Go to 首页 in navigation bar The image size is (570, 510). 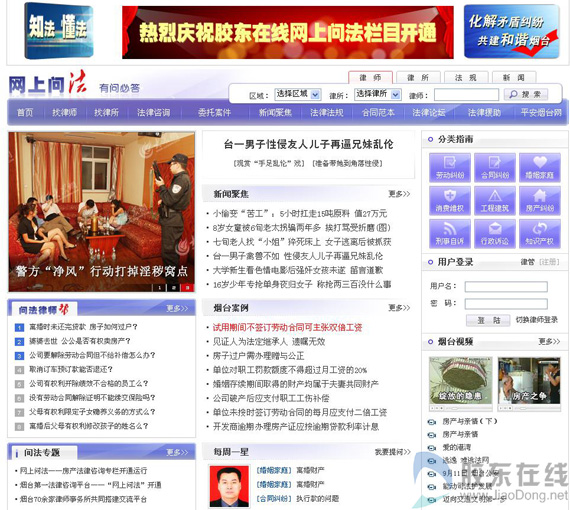coord(25,113)
